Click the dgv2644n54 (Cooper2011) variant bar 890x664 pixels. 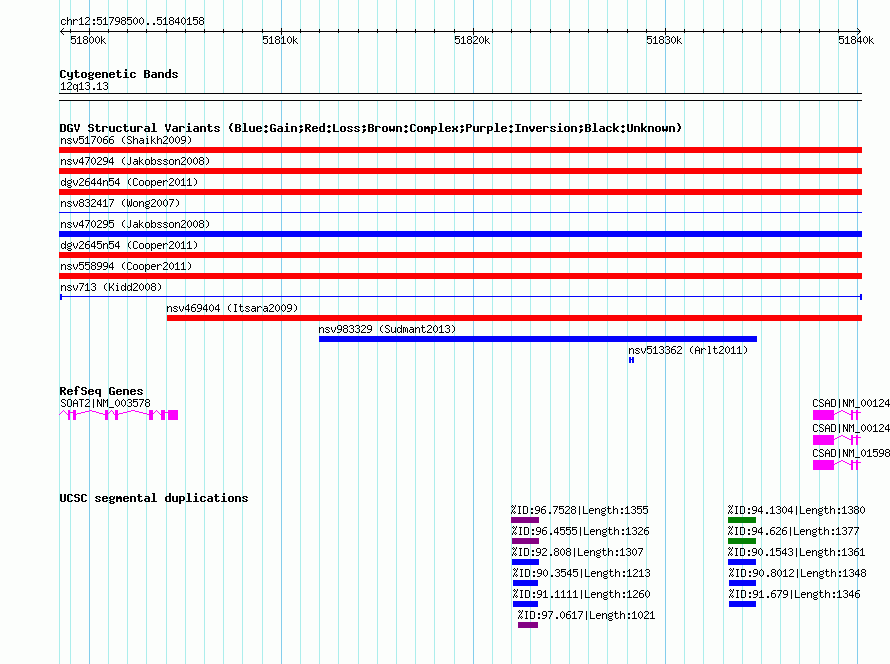460,192
